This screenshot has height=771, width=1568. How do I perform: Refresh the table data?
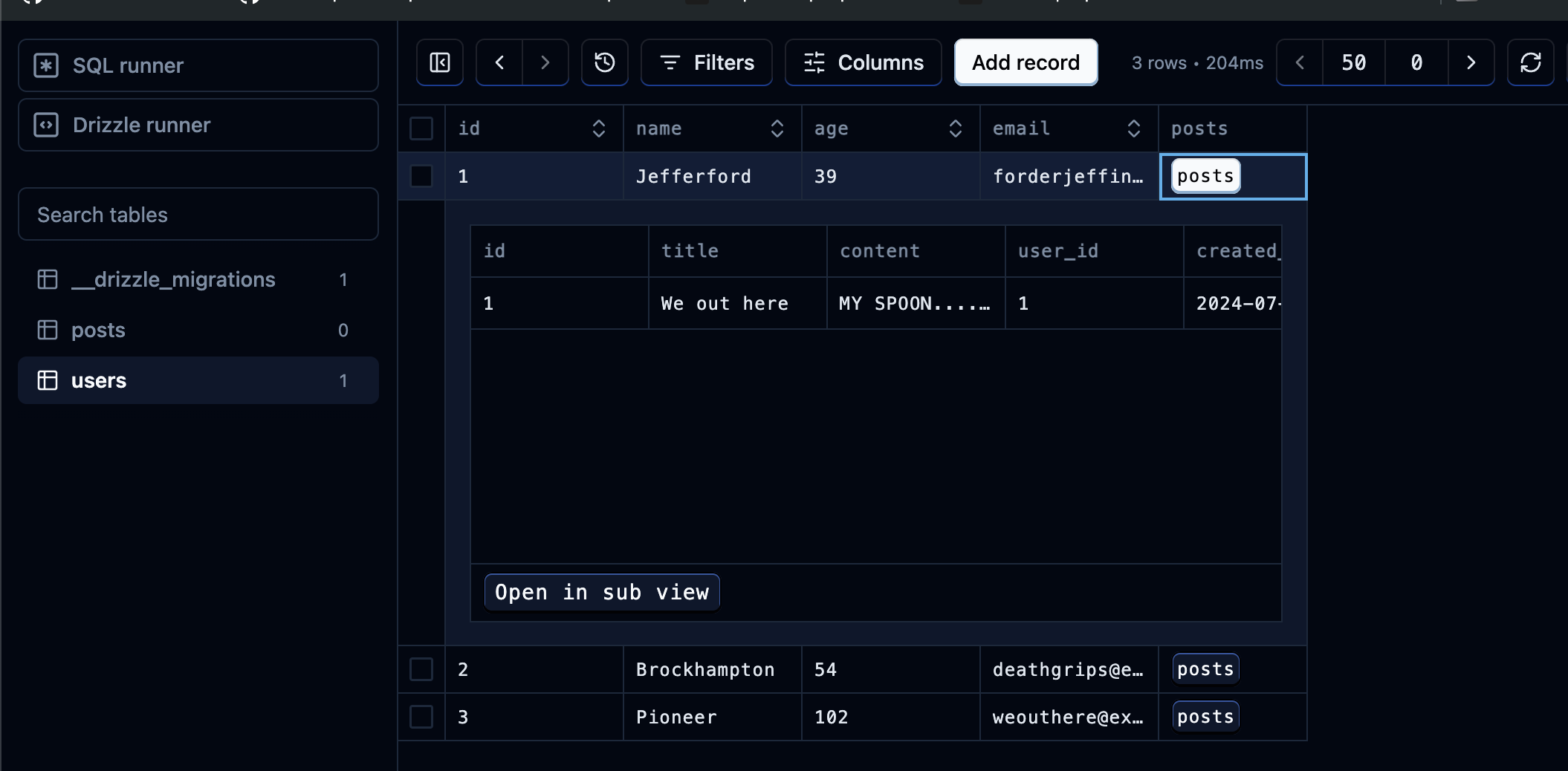[x=1530, y=62]
